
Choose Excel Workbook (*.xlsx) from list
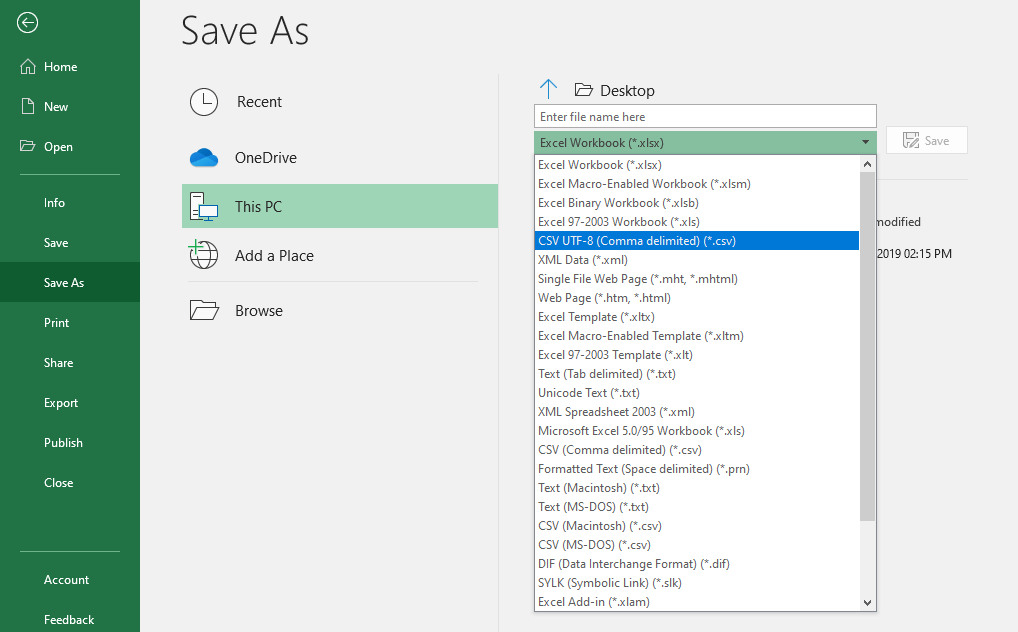coord(697,165)
